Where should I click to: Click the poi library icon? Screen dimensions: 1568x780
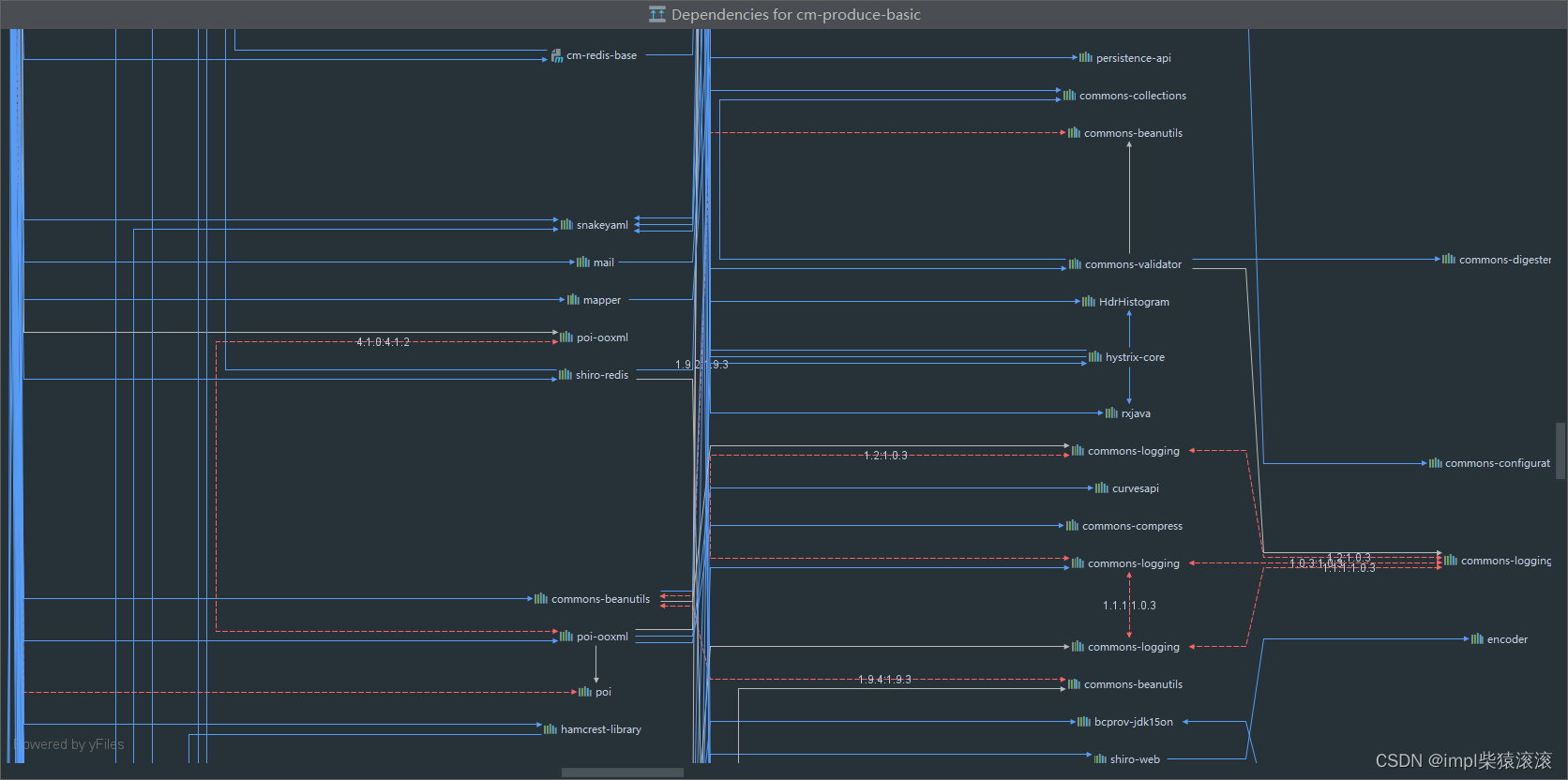coord(585,692)
